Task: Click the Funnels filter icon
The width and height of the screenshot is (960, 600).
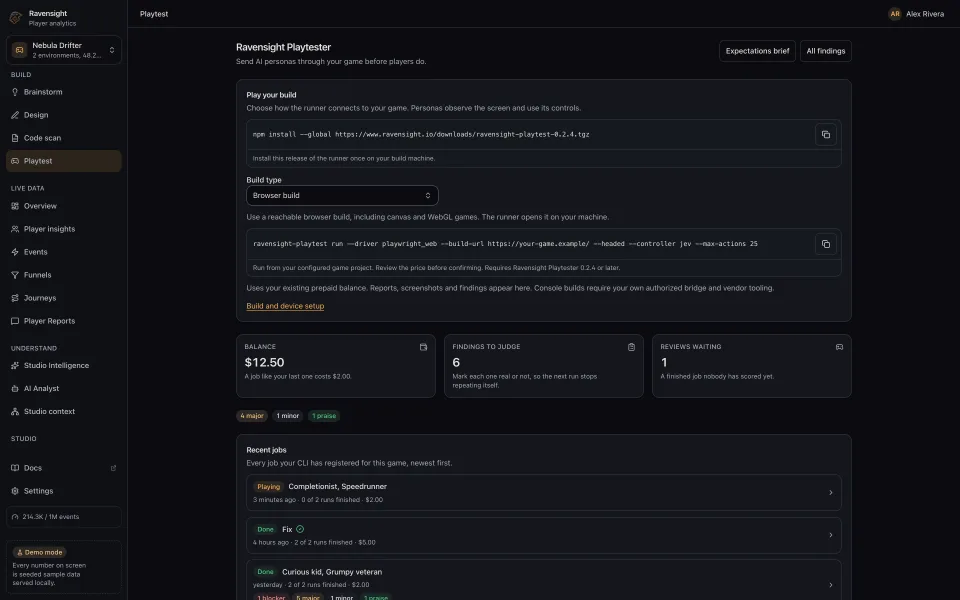Action: [15, 275]
